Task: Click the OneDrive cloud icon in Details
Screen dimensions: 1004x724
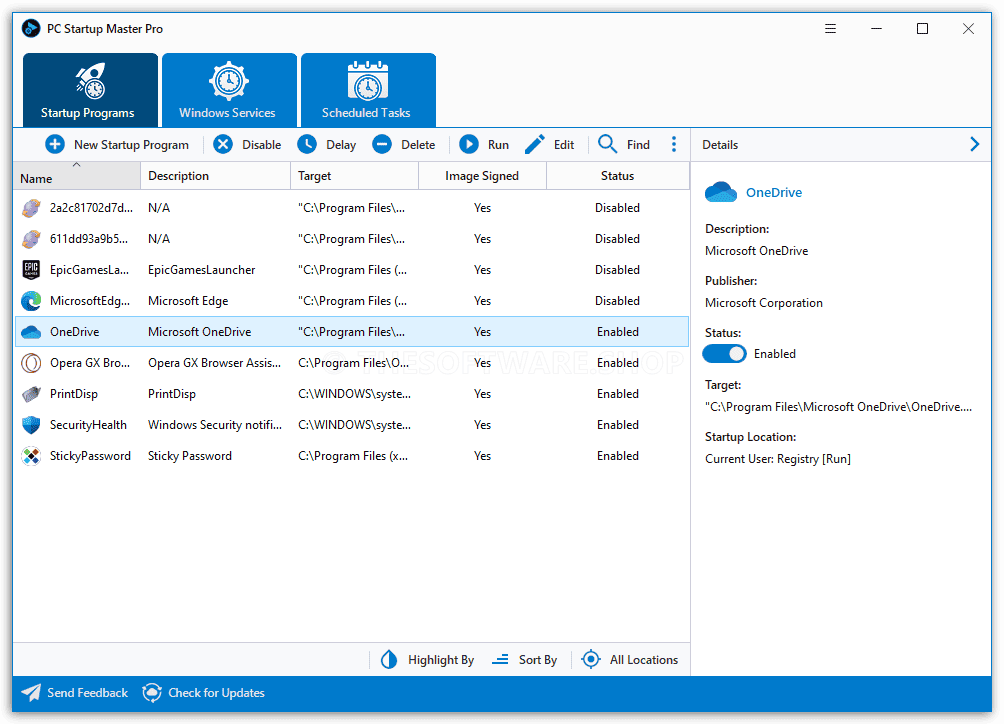Action: click(x=721, y=193)
